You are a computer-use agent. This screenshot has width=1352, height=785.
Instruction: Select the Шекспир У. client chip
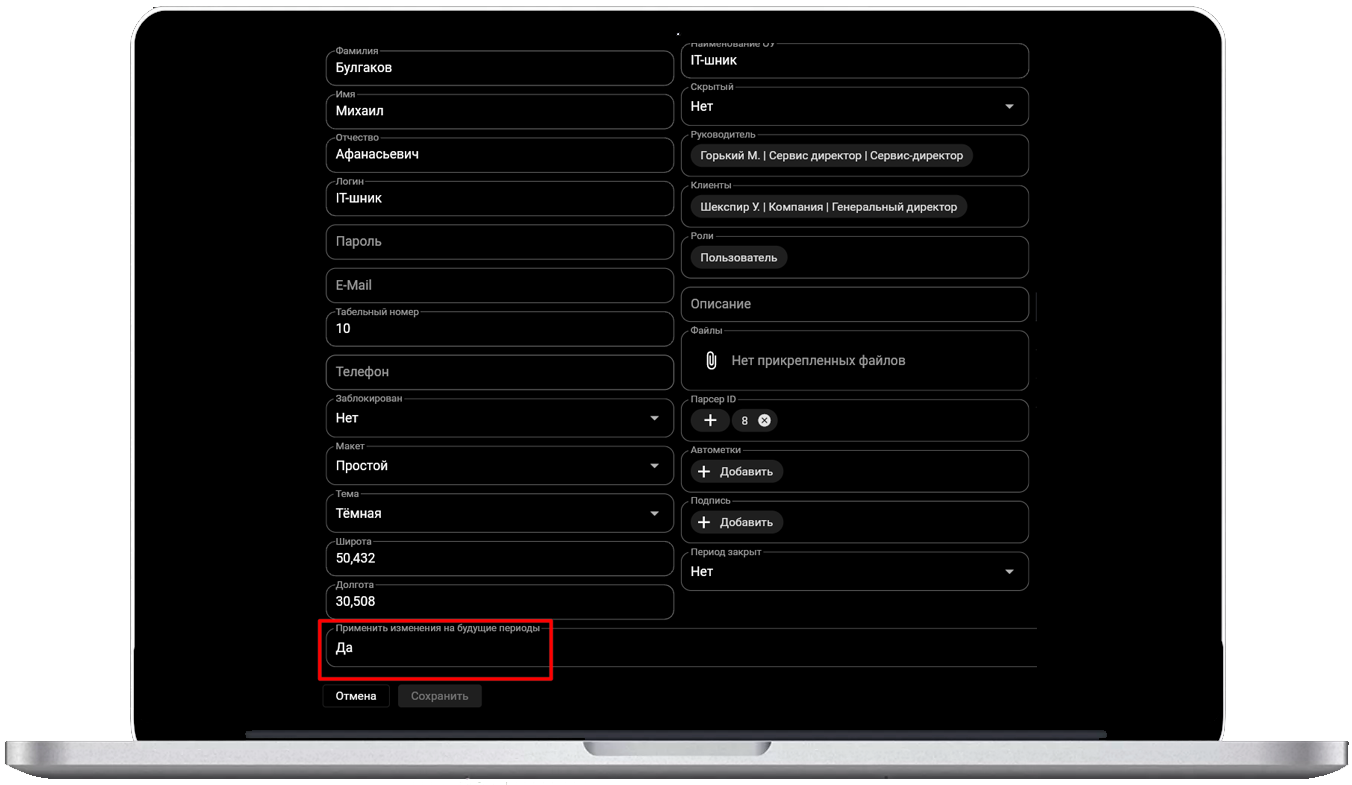828,207
